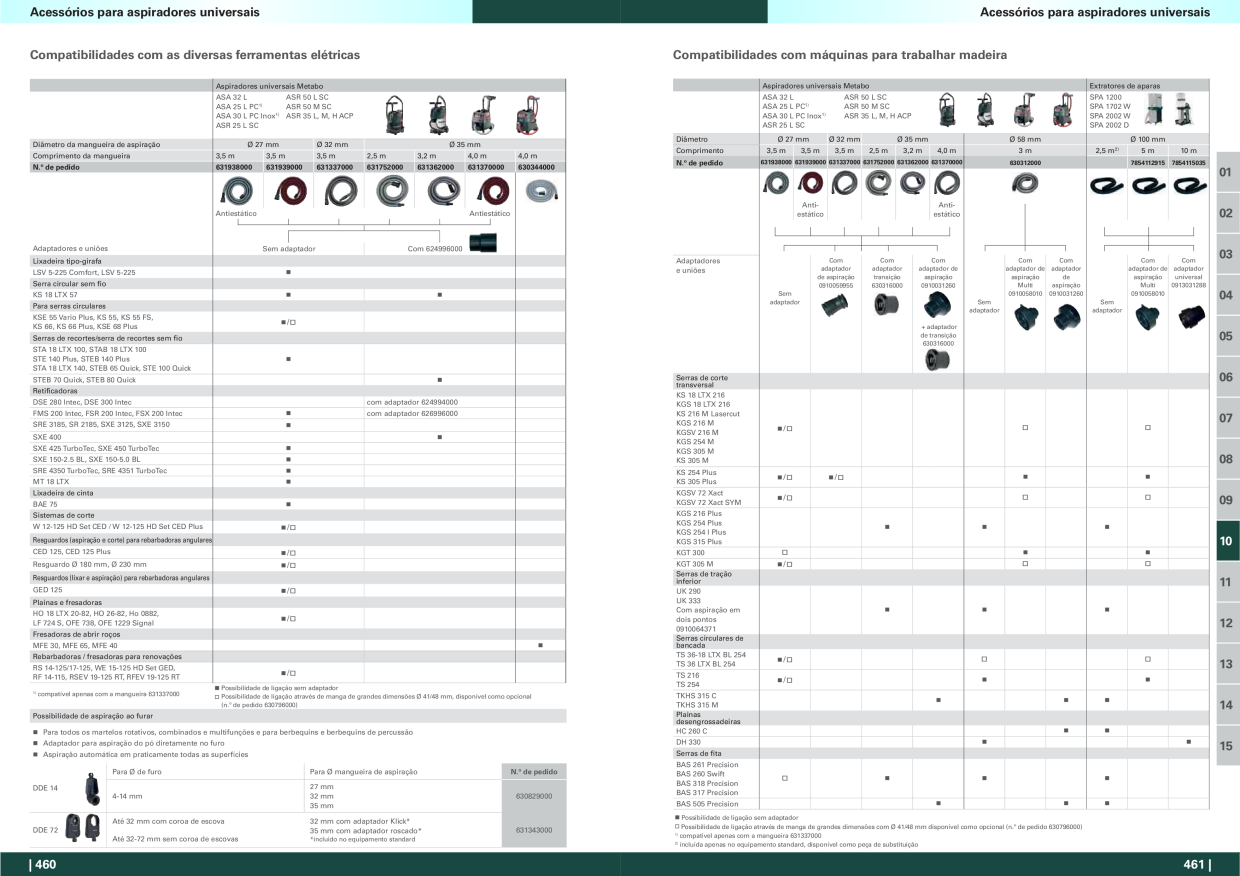The image size is (1240, 876).
Task: Select the transition adapter image below '+ adaptador de transição'
Action: pyautogui.click(x=938, y=362)
